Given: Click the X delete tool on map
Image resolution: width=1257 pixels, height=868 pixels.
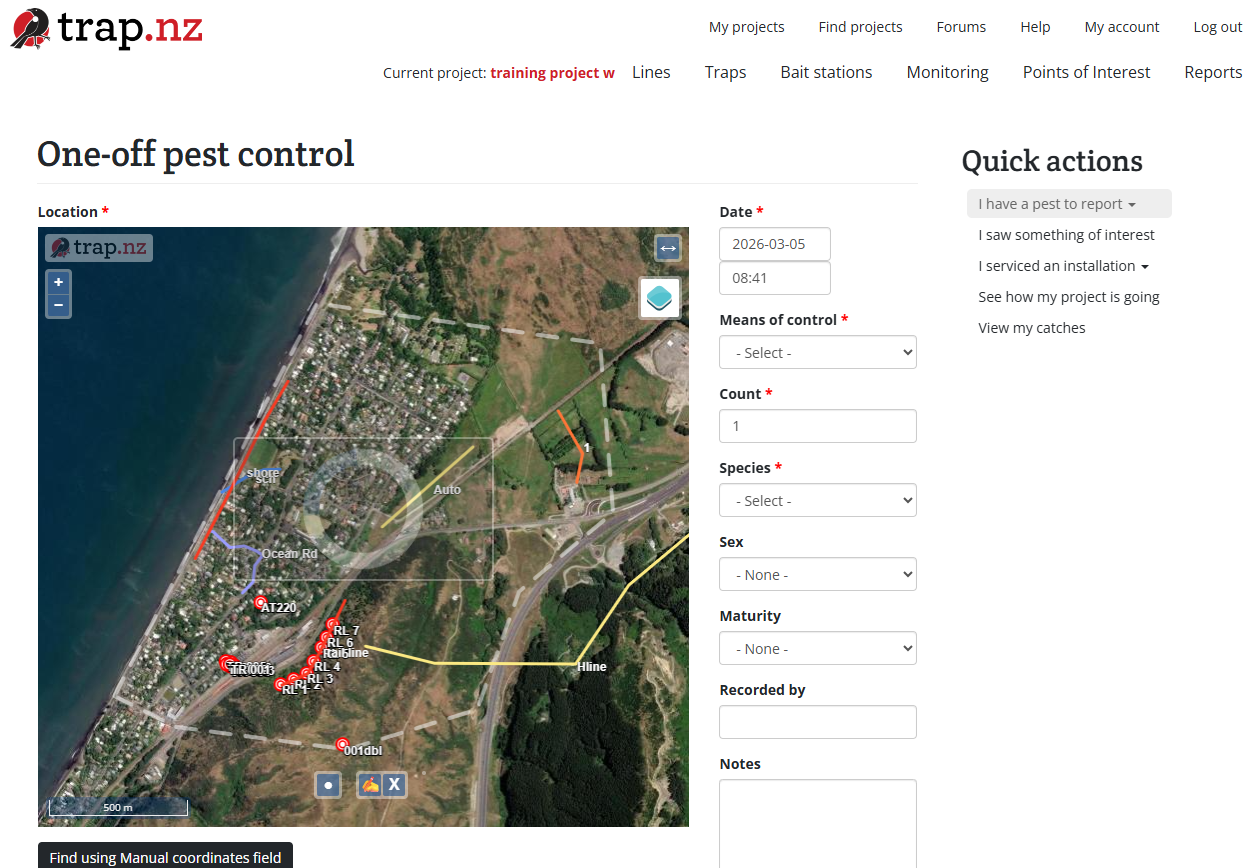Looking at the screenshot, I should point(395,785).
